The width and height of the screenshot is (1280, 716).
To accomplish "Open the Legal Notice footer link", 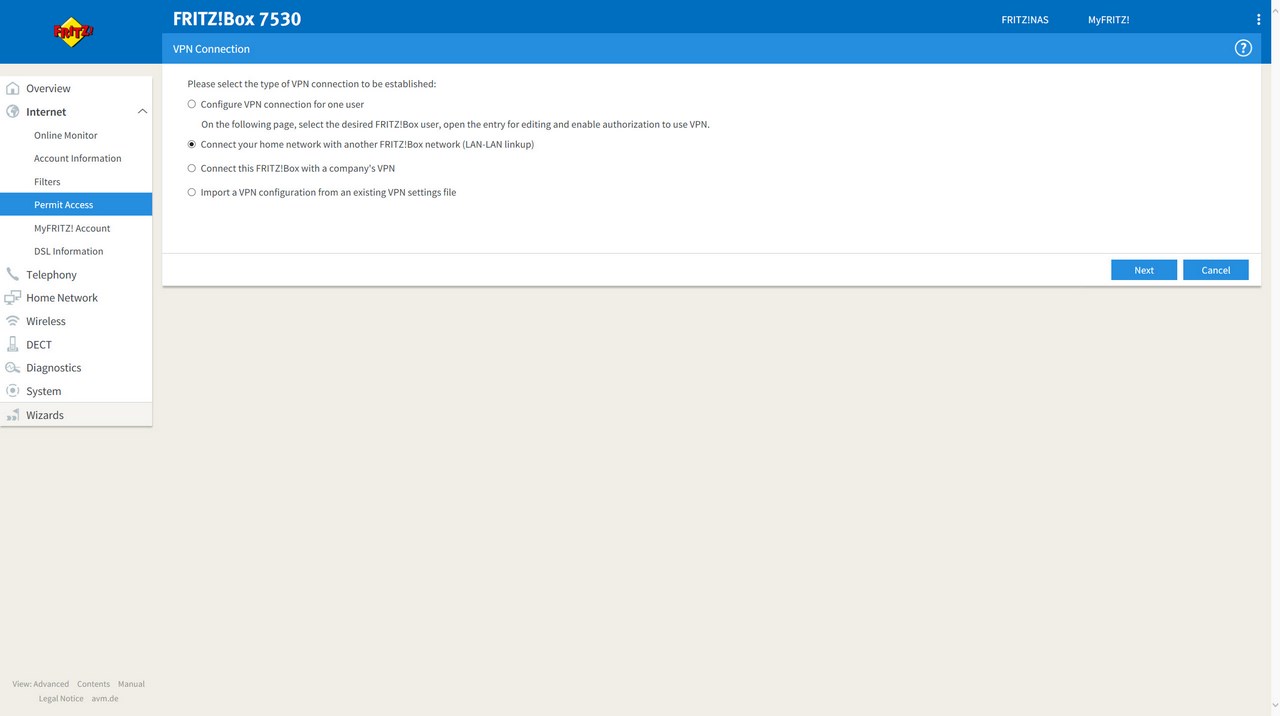I will (61, 698).
